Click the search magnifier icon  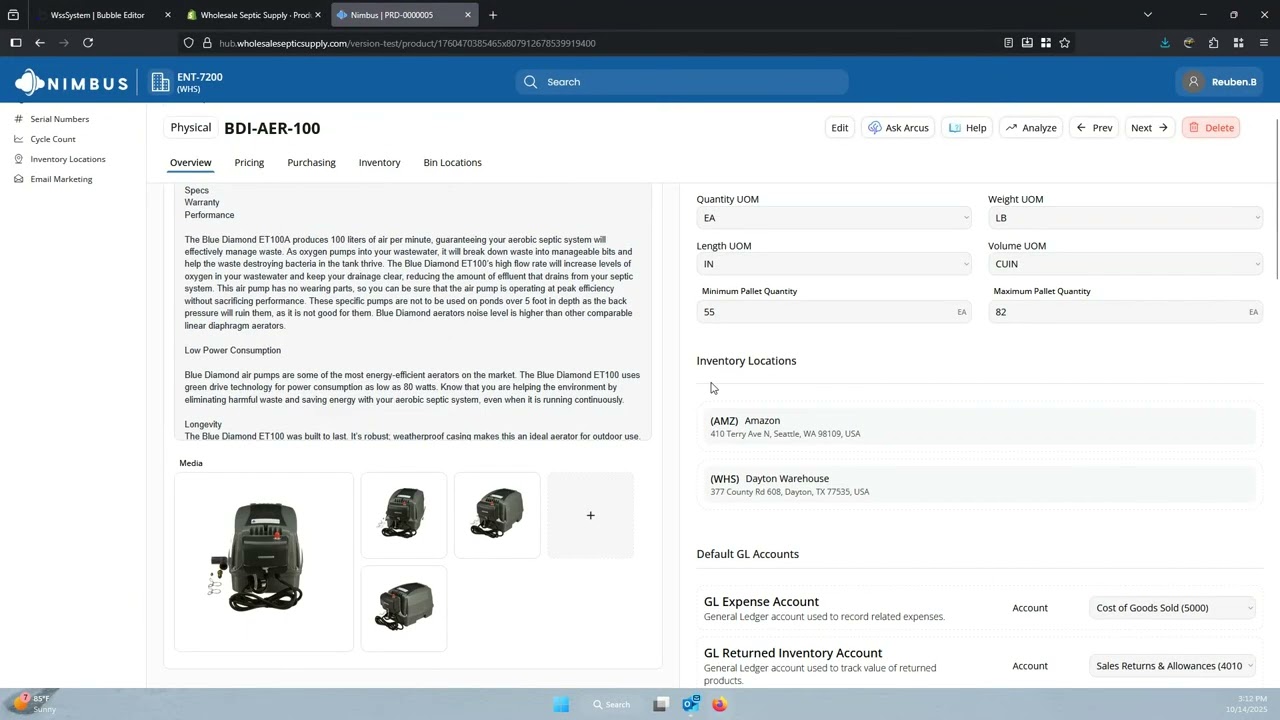(530, 82)
